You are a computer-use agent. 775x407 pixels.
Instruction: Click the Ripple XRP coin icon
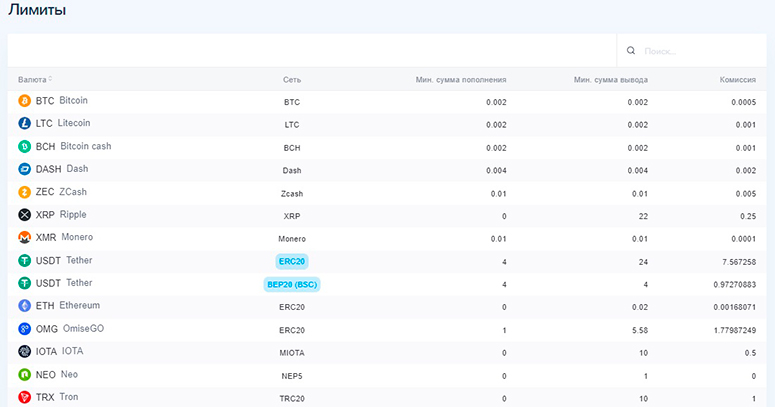coord(24,215)
